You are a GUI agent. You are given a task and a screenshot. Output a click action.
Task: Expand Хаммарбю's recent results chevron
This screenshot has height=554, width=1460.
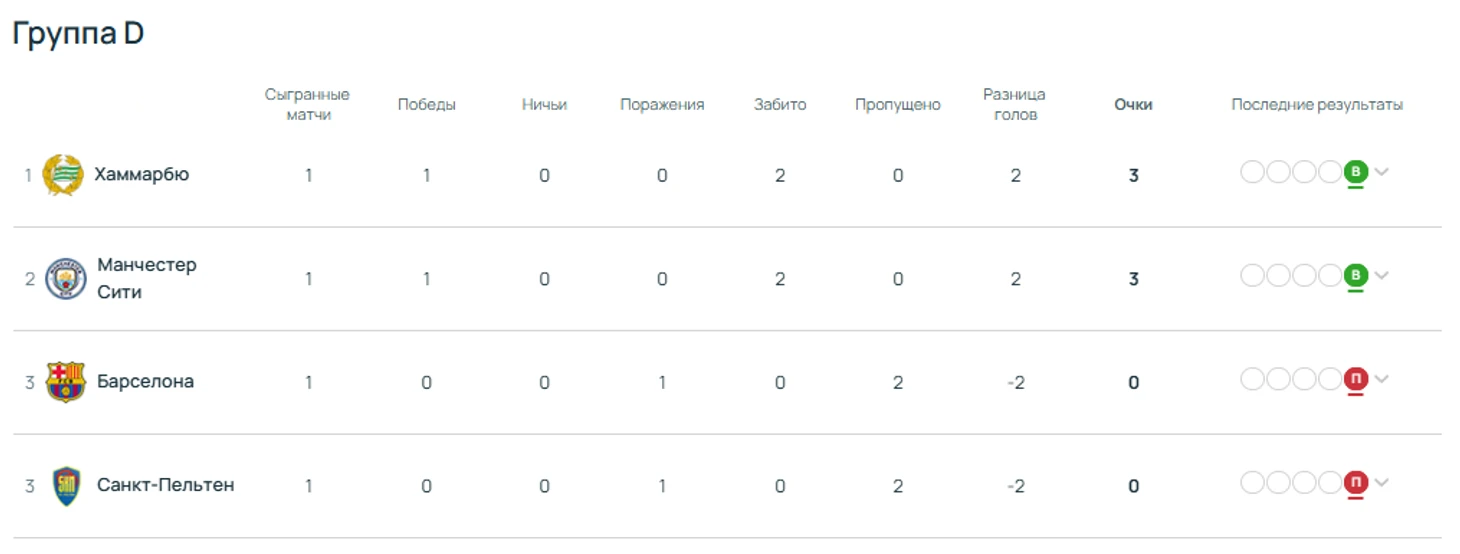coord(1382,172)
